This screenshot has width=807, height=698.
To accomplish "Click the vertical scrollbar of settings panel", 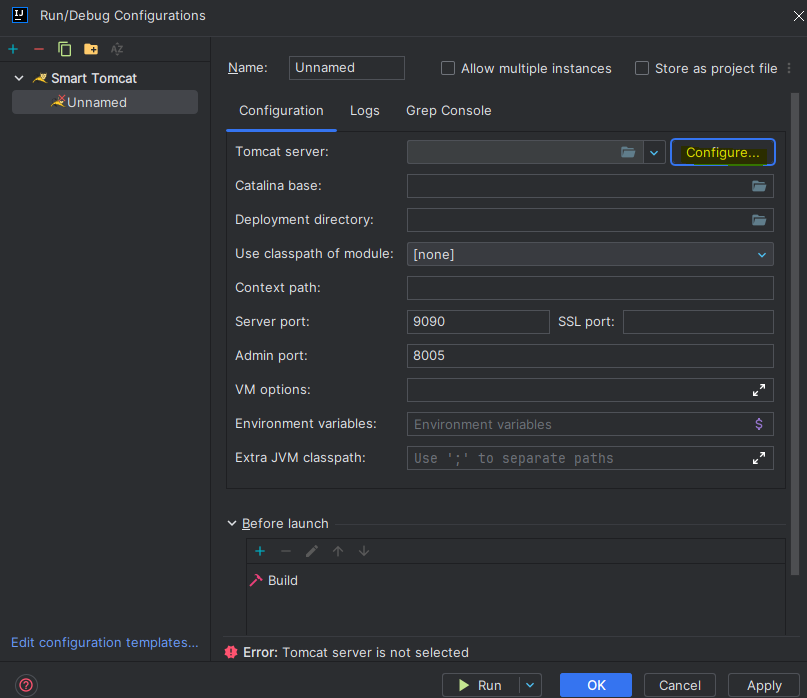I will (x=795, y=334).
